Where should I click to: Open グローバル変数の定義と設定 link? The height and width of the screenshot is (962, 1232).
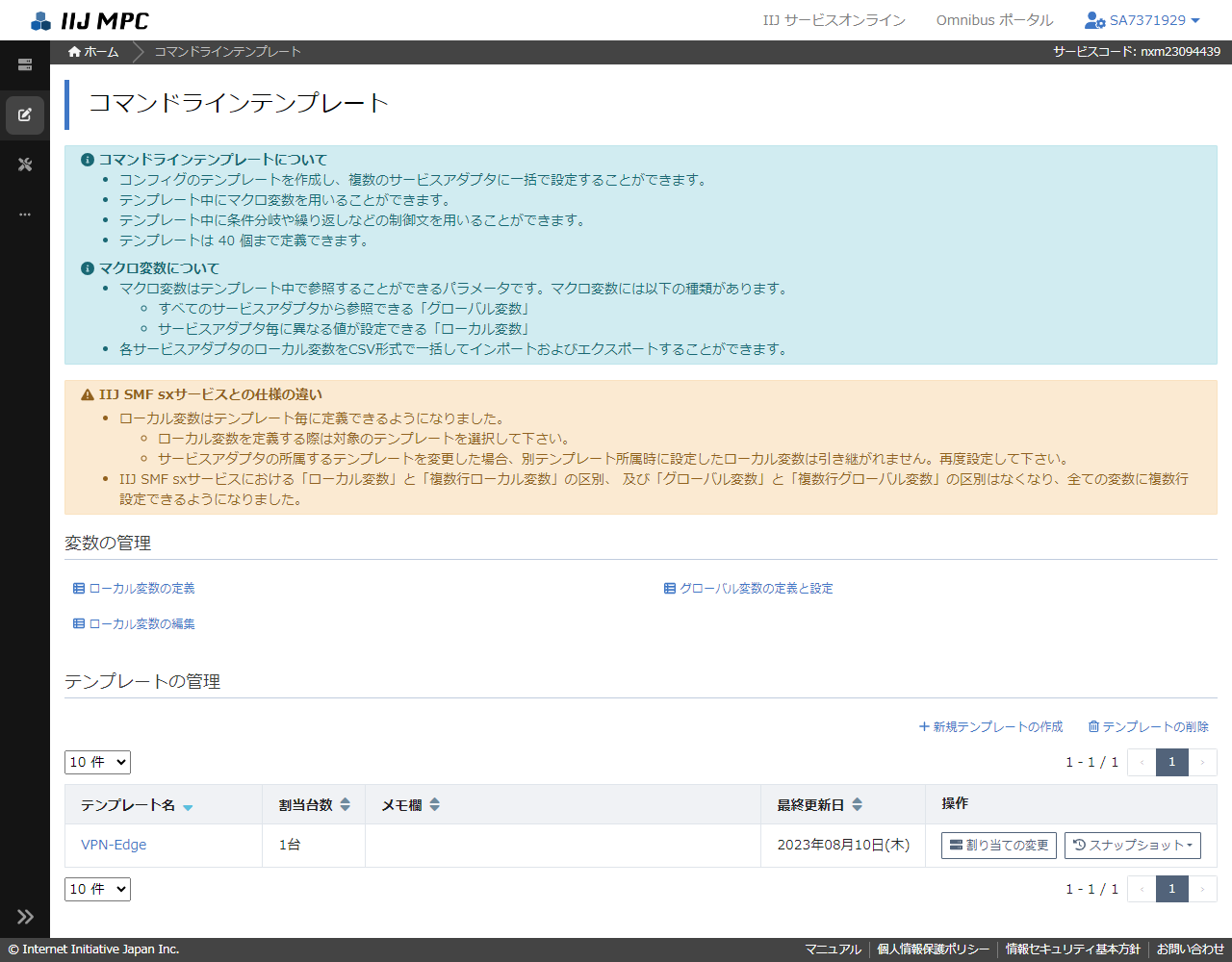coord(749,588)
